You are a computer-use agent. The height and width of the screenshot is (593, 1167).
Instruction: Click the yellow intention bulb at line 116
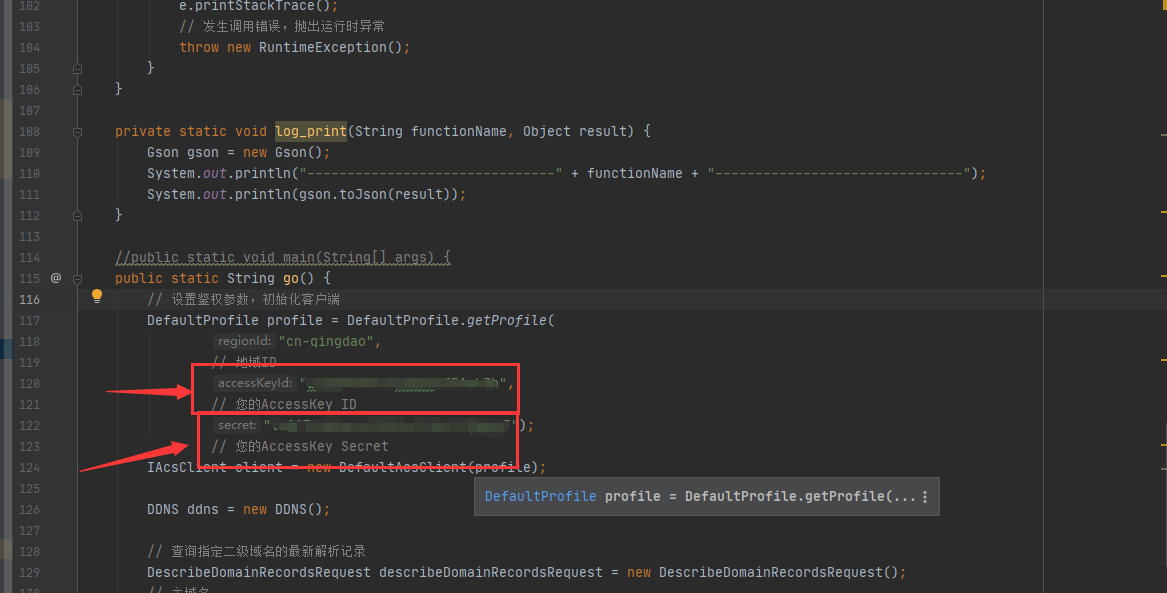tap(96, 296)
